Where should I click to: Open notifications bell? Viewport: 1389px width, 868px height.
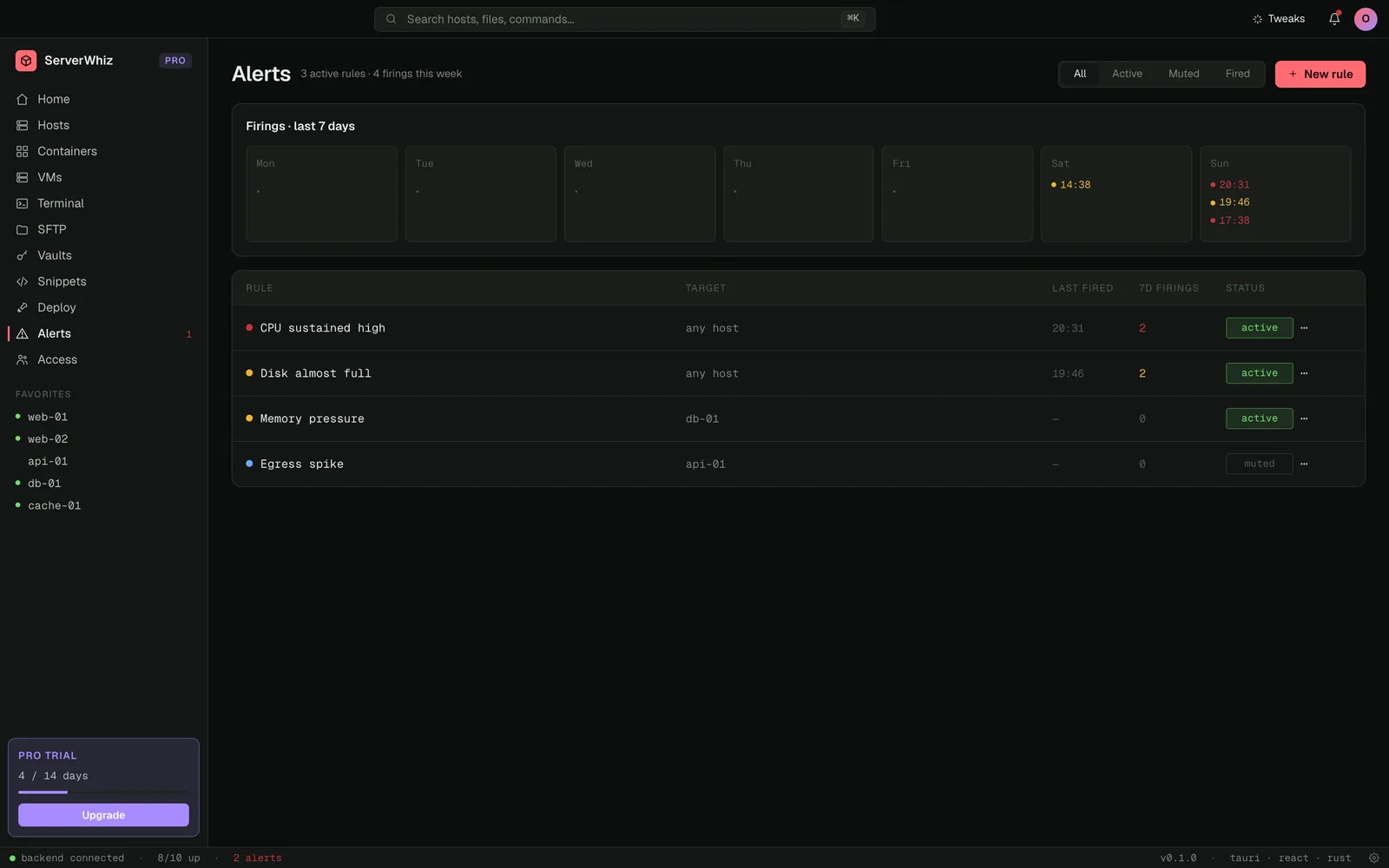1334,18
